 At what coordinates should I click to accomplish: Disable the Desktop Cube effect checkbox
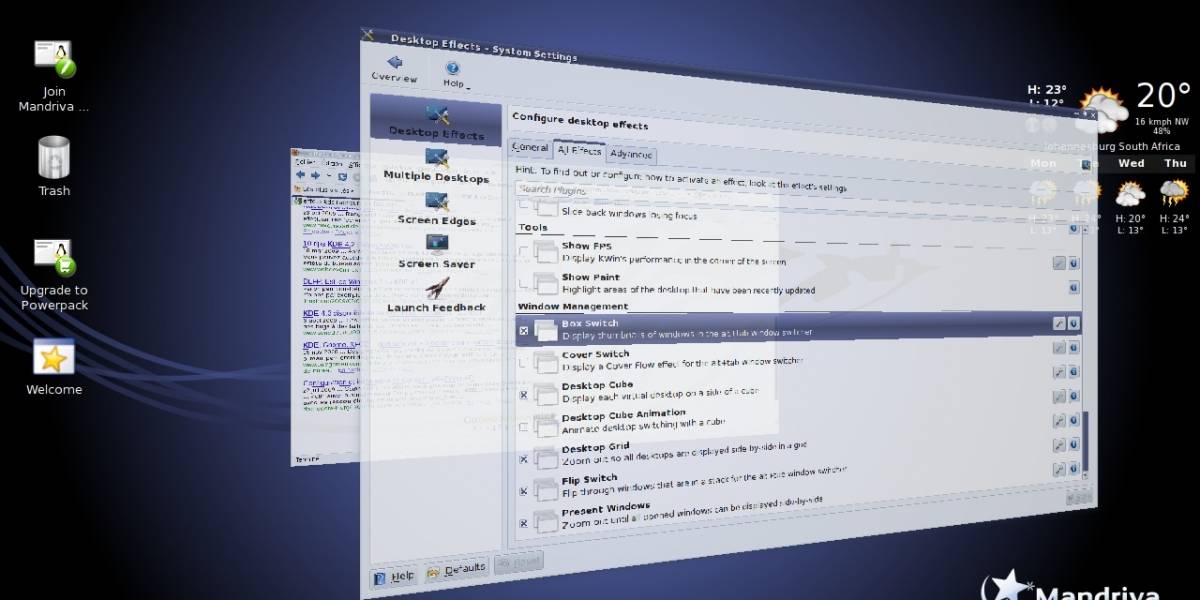coord(523,395)
